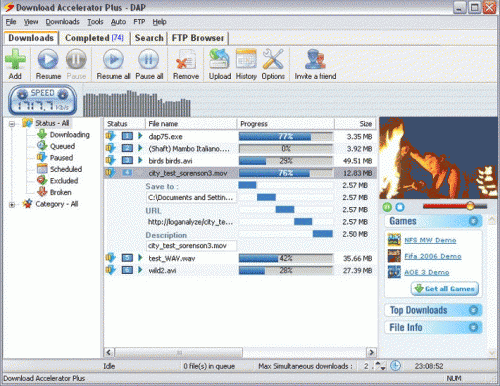Screen dimensions: 500x386
Task: Expand test_WAV.wav details arrow
Action: coord(140,258)
